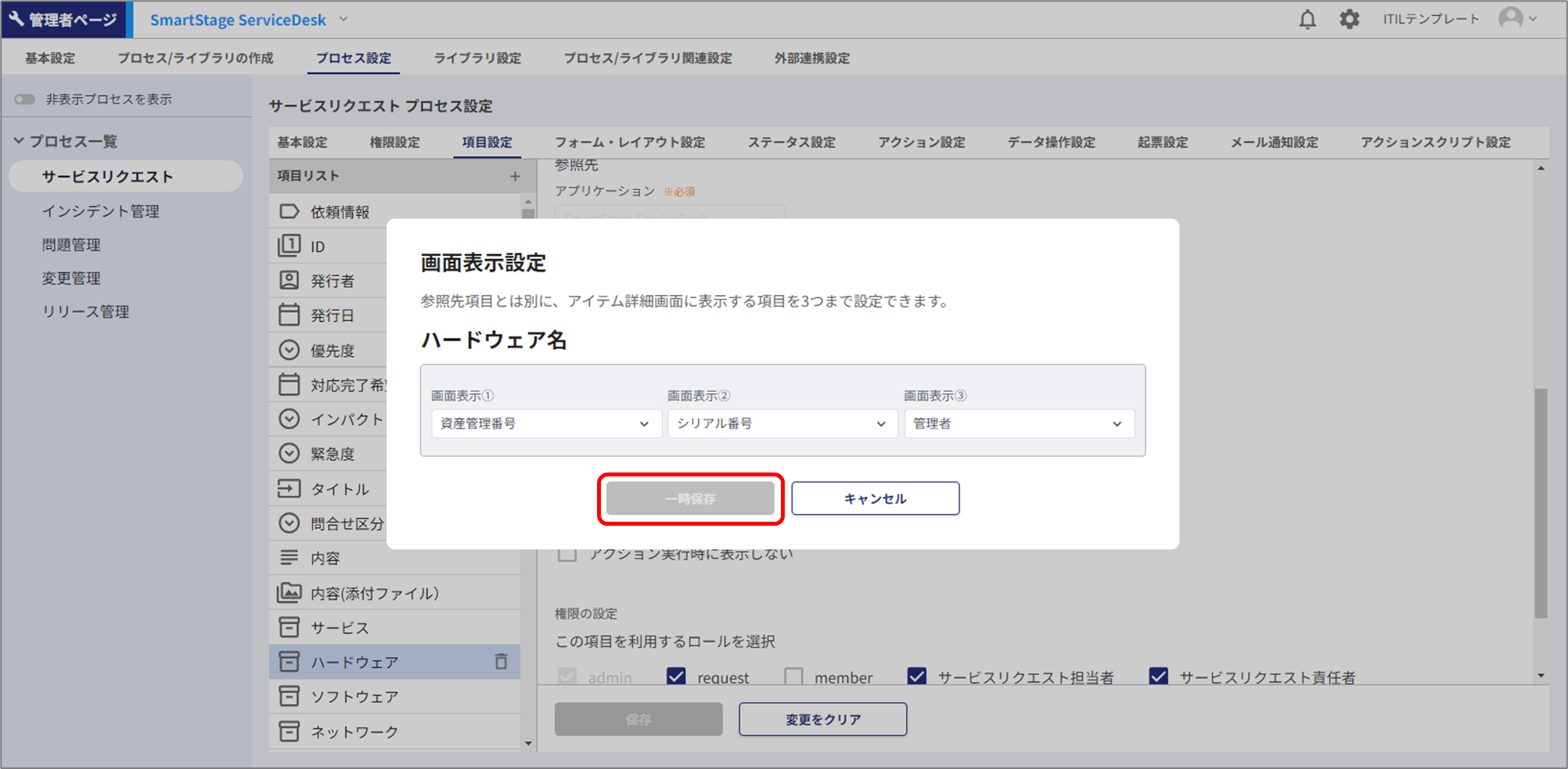Open 画面表示① dropdown showing 資産管理番号
This screenshot has width=1568, height=769.
click(x=545, y=424)
